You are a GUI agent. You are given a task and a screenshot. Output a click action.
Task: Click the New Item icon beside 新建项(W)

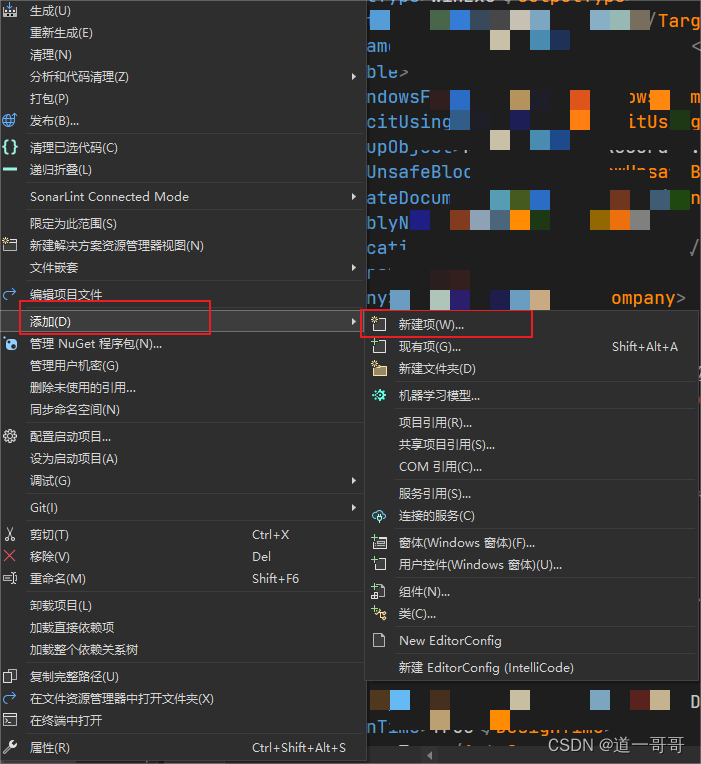[x=378, y=324]
